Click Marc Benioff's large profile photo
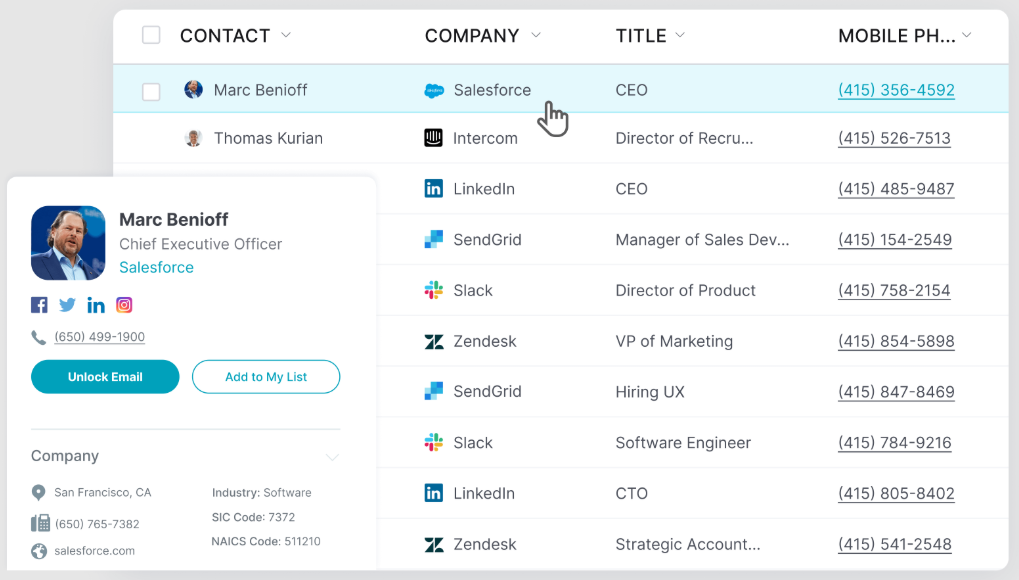Viewport: 1019px width, 580px height. pos(68,243)
